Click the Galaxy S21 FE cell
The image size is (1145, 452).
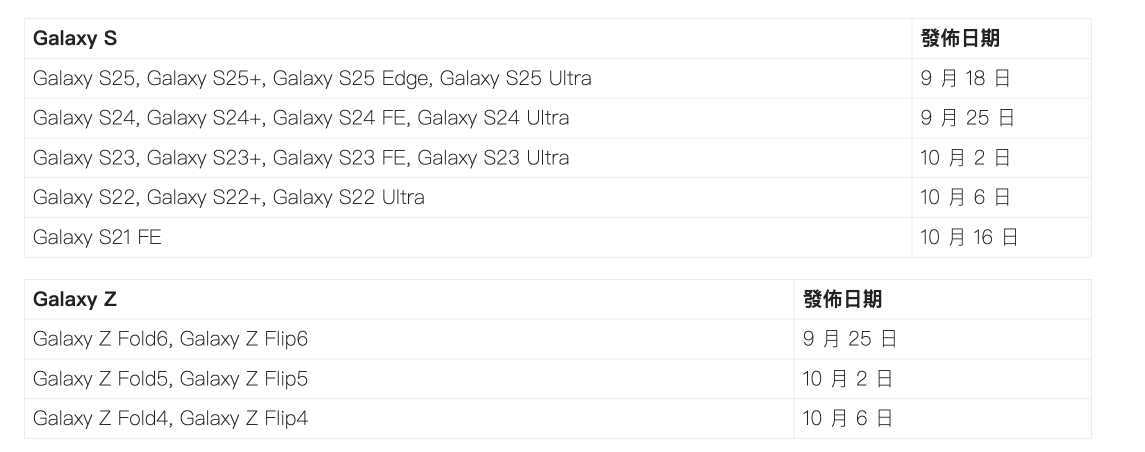[x=97, y=238]
